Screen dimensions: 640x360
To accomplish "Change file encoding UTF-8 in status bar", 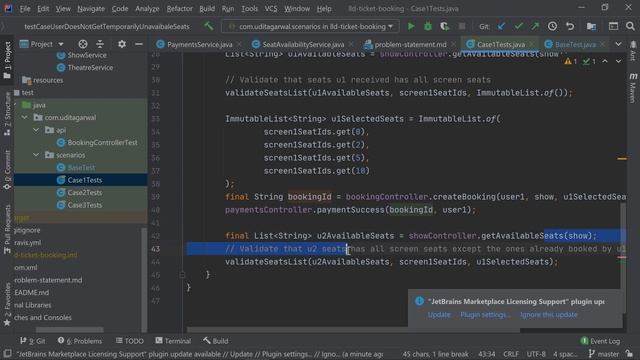I will coord(536,354).
